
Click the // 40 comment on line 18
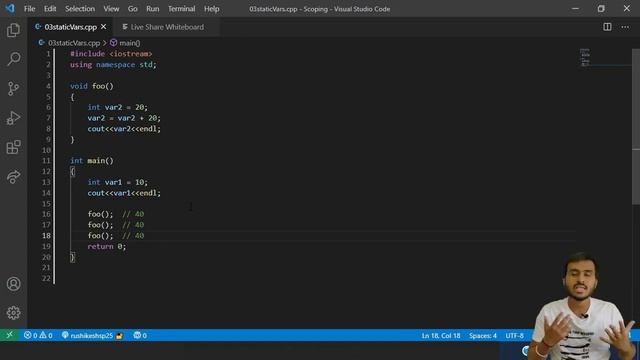133,236
